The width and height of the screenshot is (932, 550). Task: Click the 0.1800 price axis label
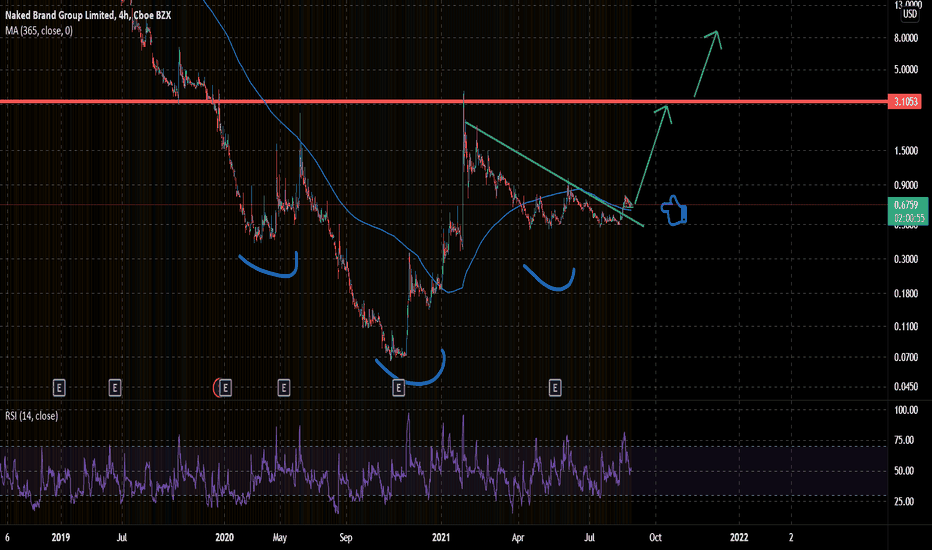906,294
